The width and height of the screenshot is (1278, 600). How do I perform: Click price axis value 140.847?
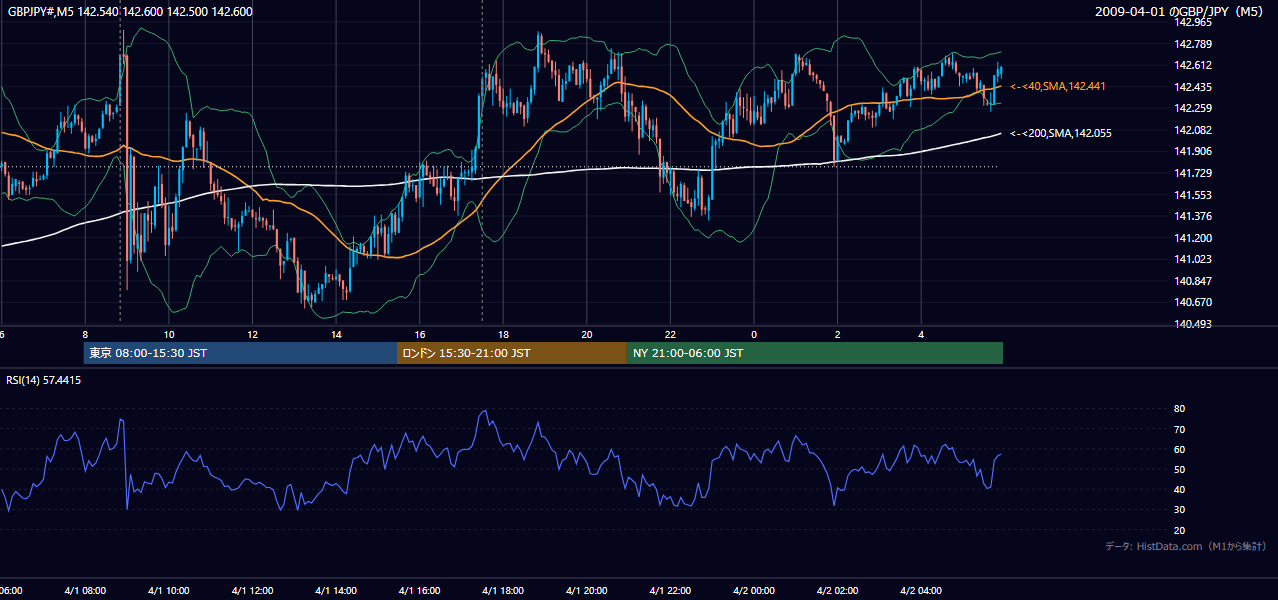[1192, 281]
